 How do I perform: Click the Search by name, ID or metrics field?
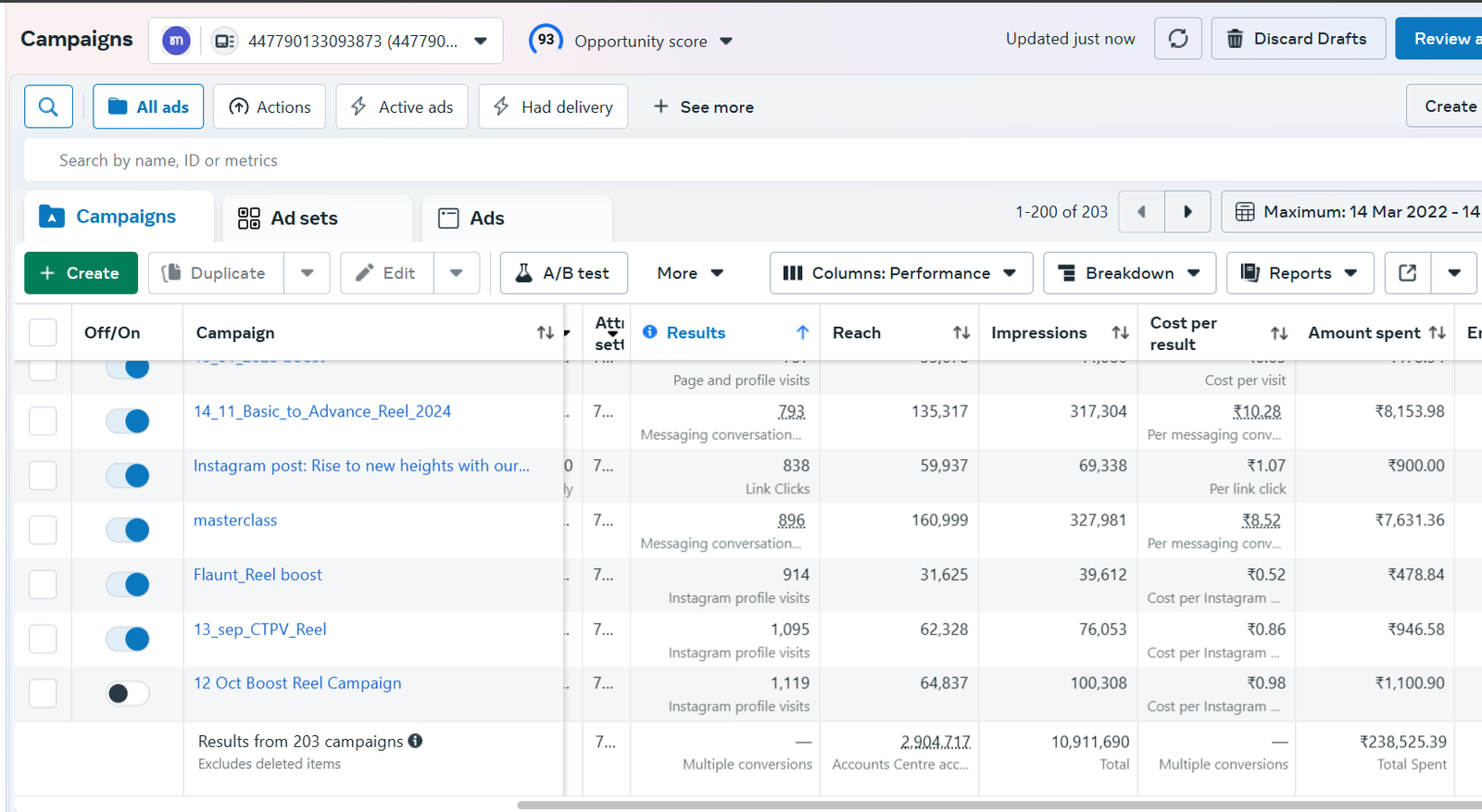click(752, 160)
